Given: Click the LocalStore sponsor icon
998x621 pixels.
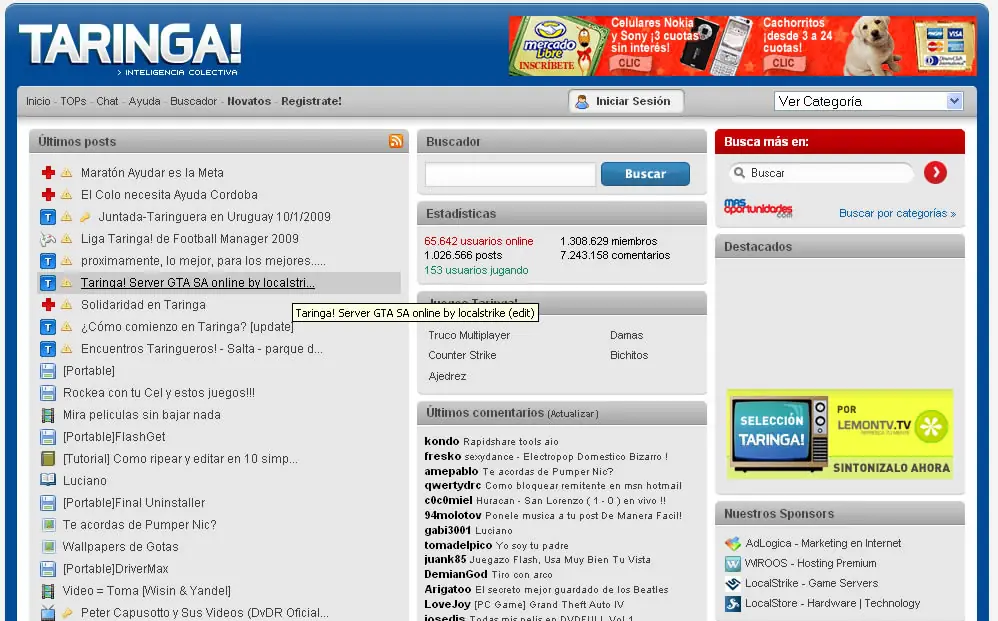Looking at the screenshot, I should pos(733,604).
